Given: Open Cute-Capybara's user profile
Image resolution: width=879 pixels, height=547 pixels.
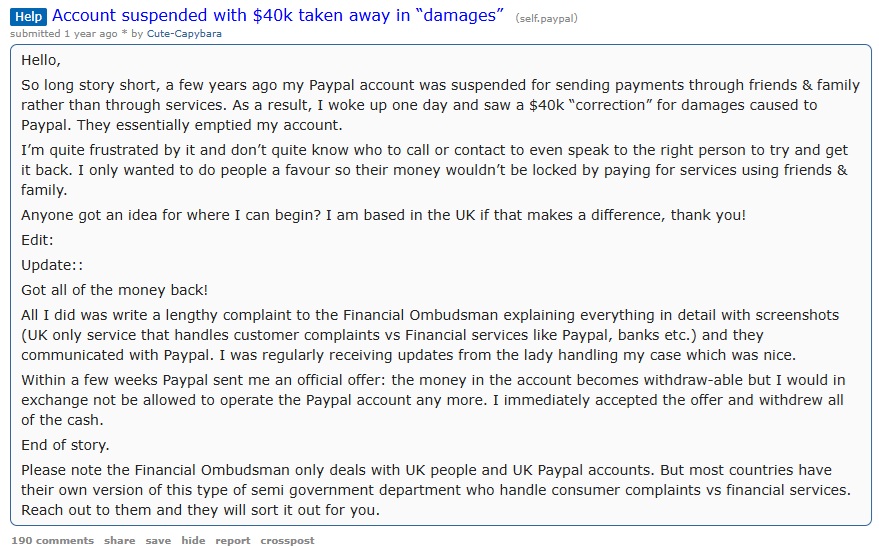Looking at the screenshot, I should click(x=184, y=34).
